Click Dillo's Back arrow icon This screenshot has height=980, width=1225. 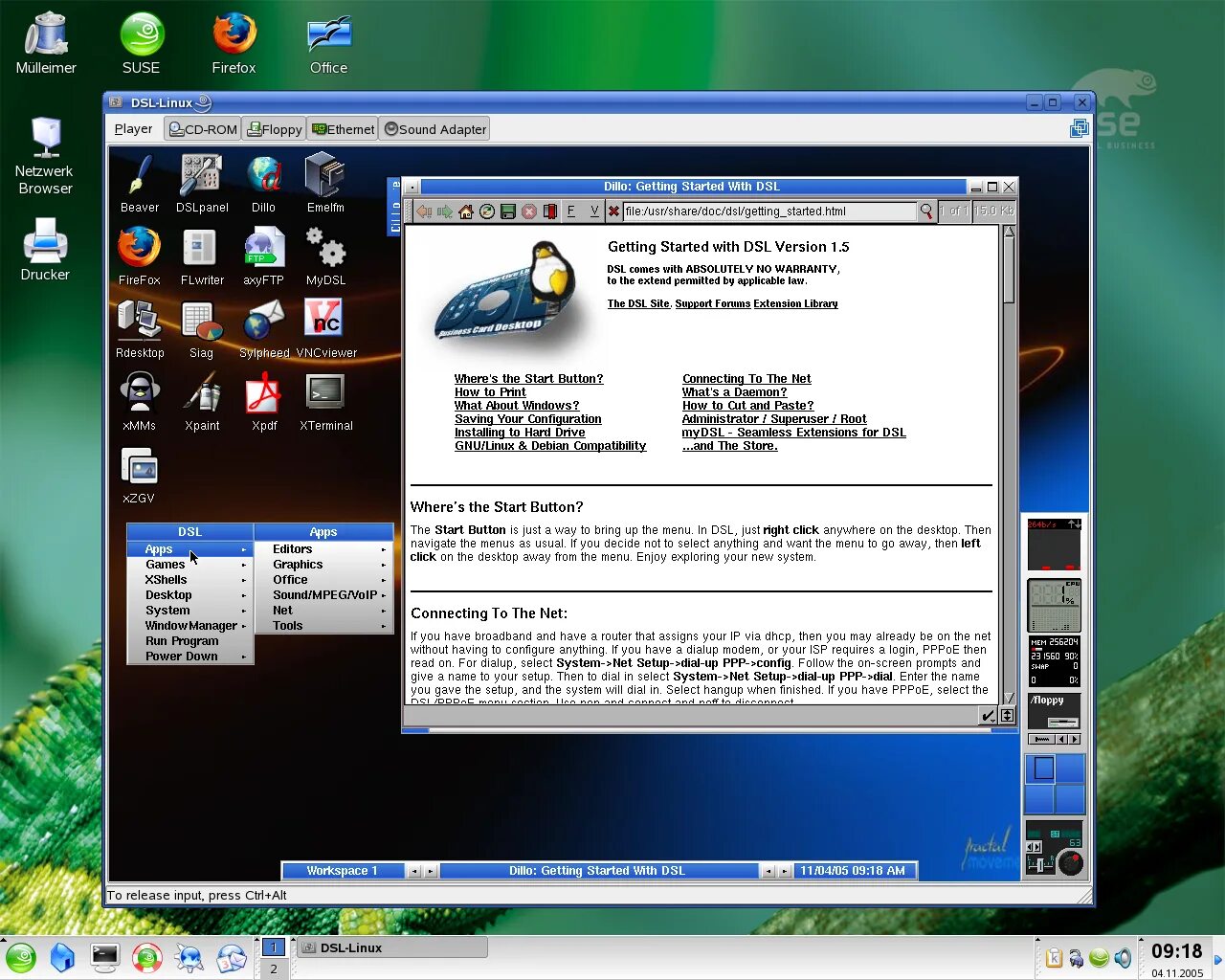pyautogui.click(x=424, y=212)
